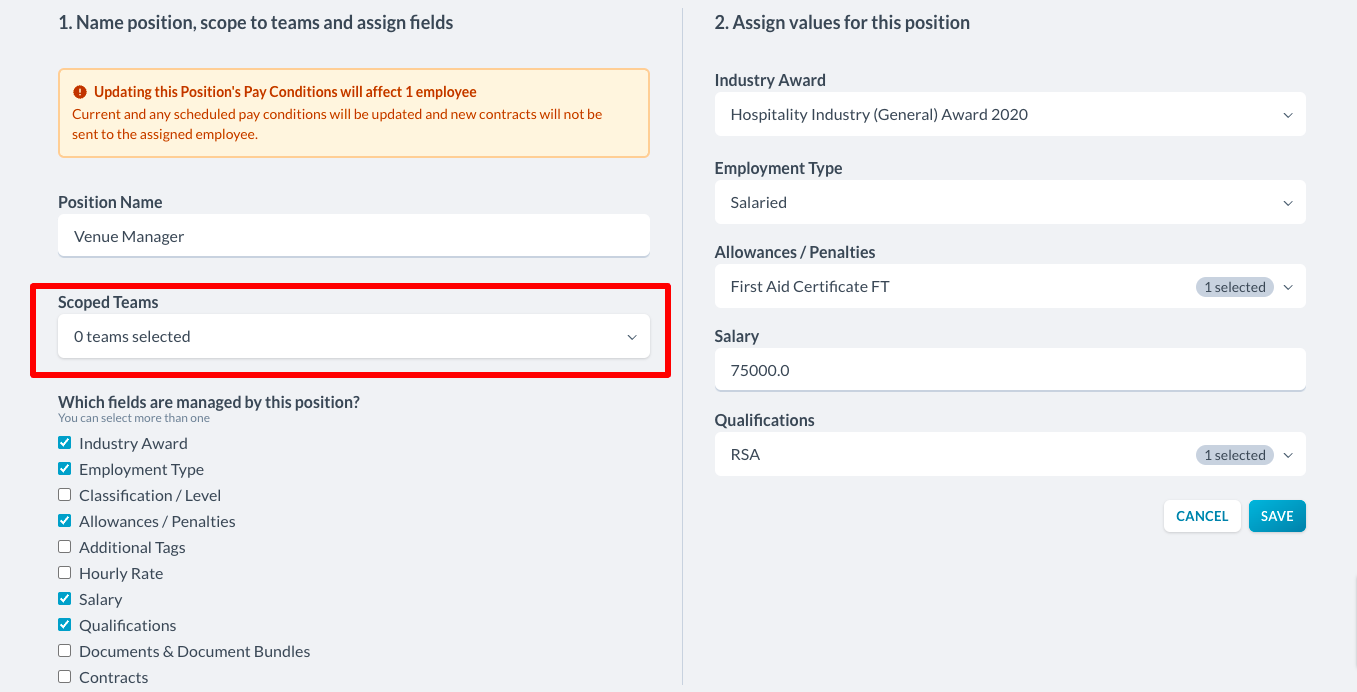Open the Qualifications RSA dropdown
1357x692 pixels.
click(x=1010, y=455)
